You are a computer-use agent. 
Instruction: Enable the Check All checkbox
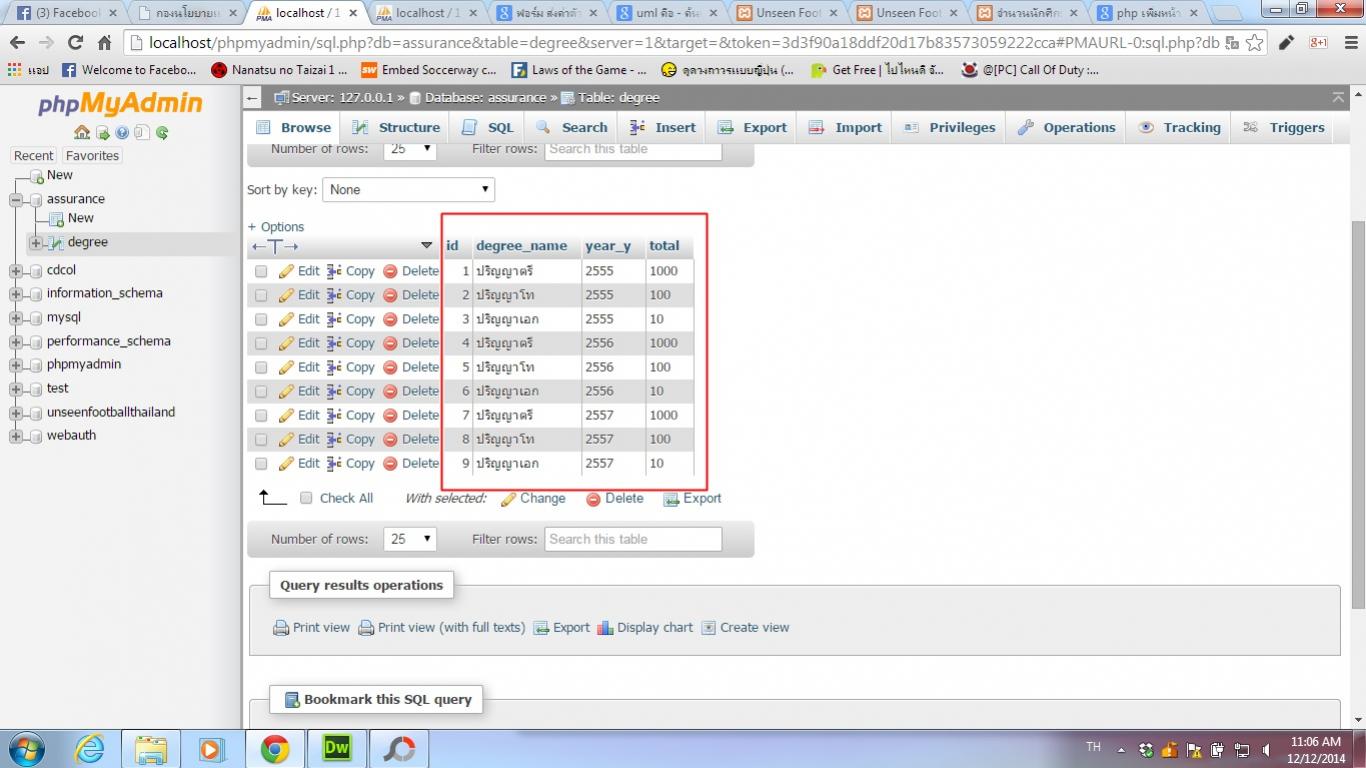307,498
